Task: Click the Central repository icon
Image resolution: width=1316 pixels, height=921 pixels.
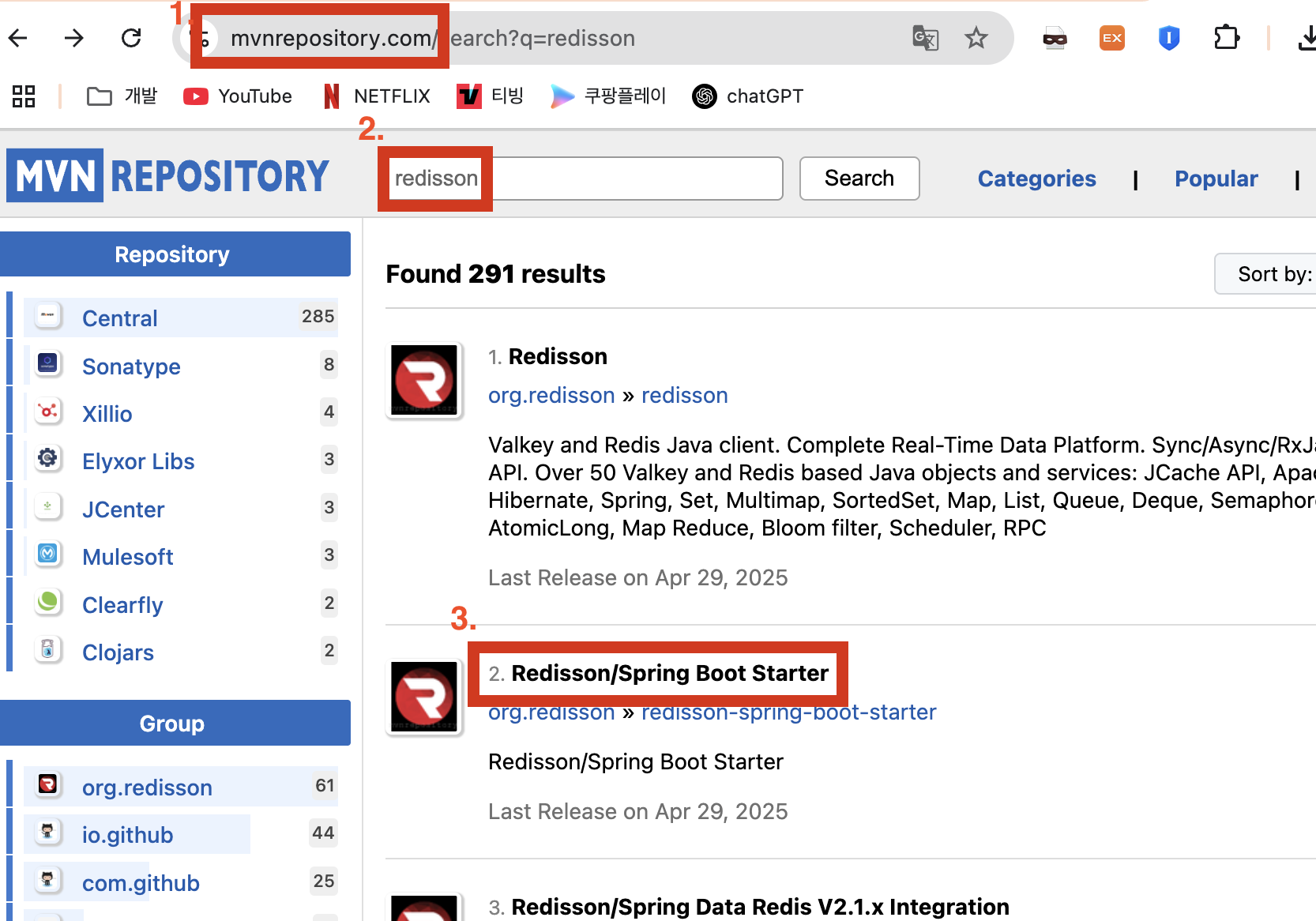Action: [x=48, y=316]
